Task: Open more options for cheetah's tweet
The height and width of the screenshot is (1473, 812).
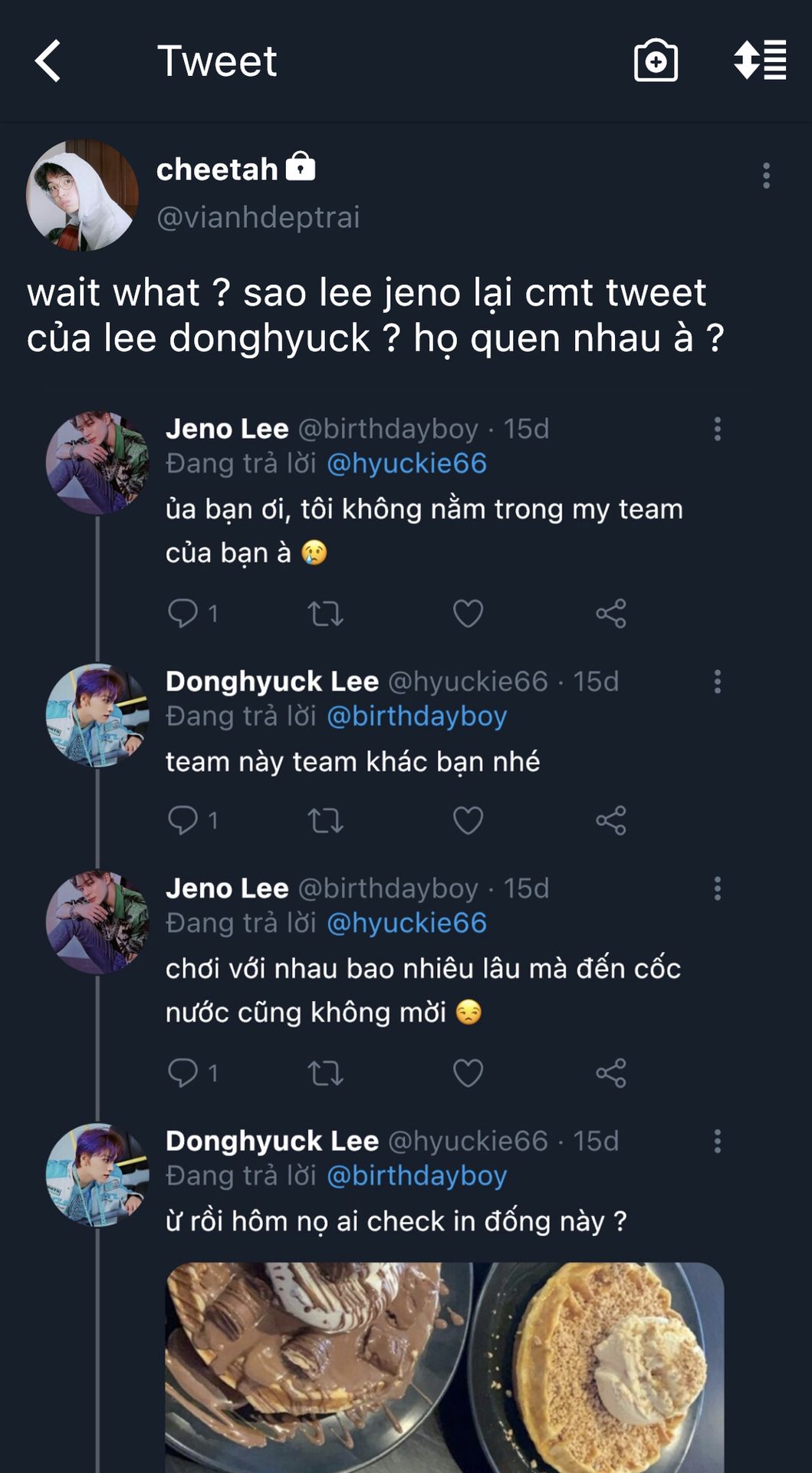Action: click(x=765, y=176)
